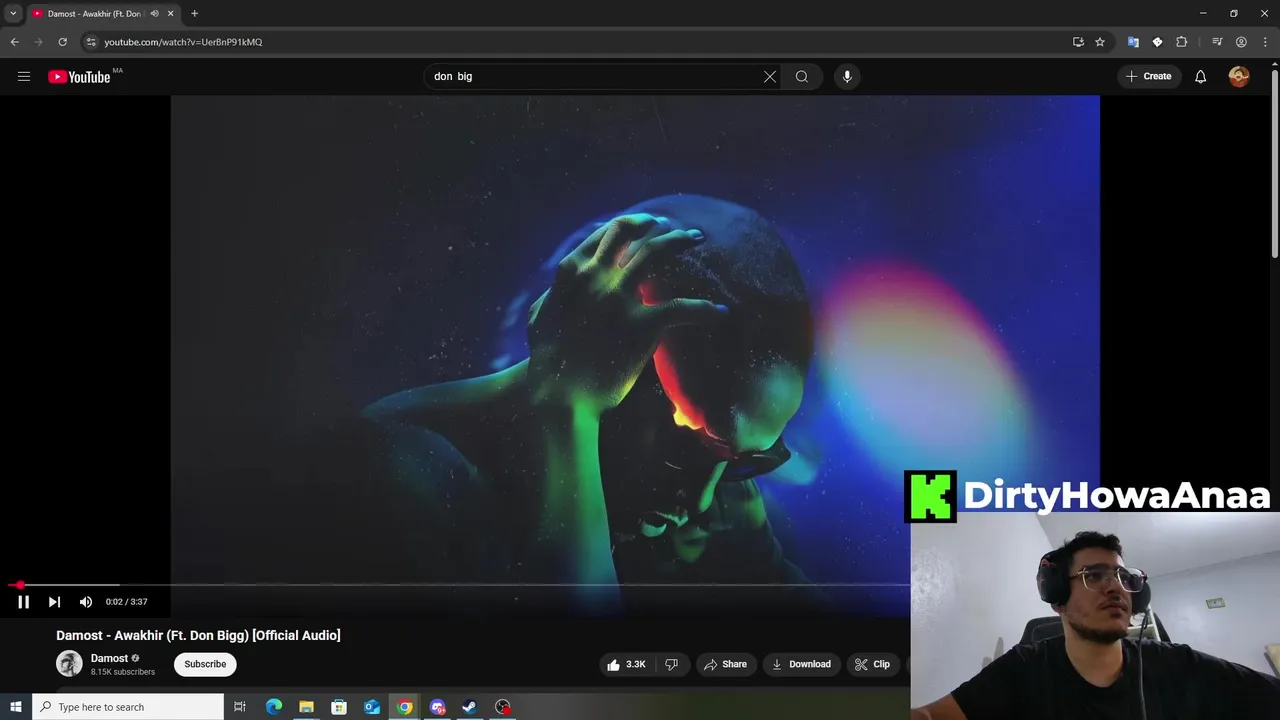Open Outlook from the taskbar
The image size is (1280, 720).
372,707
